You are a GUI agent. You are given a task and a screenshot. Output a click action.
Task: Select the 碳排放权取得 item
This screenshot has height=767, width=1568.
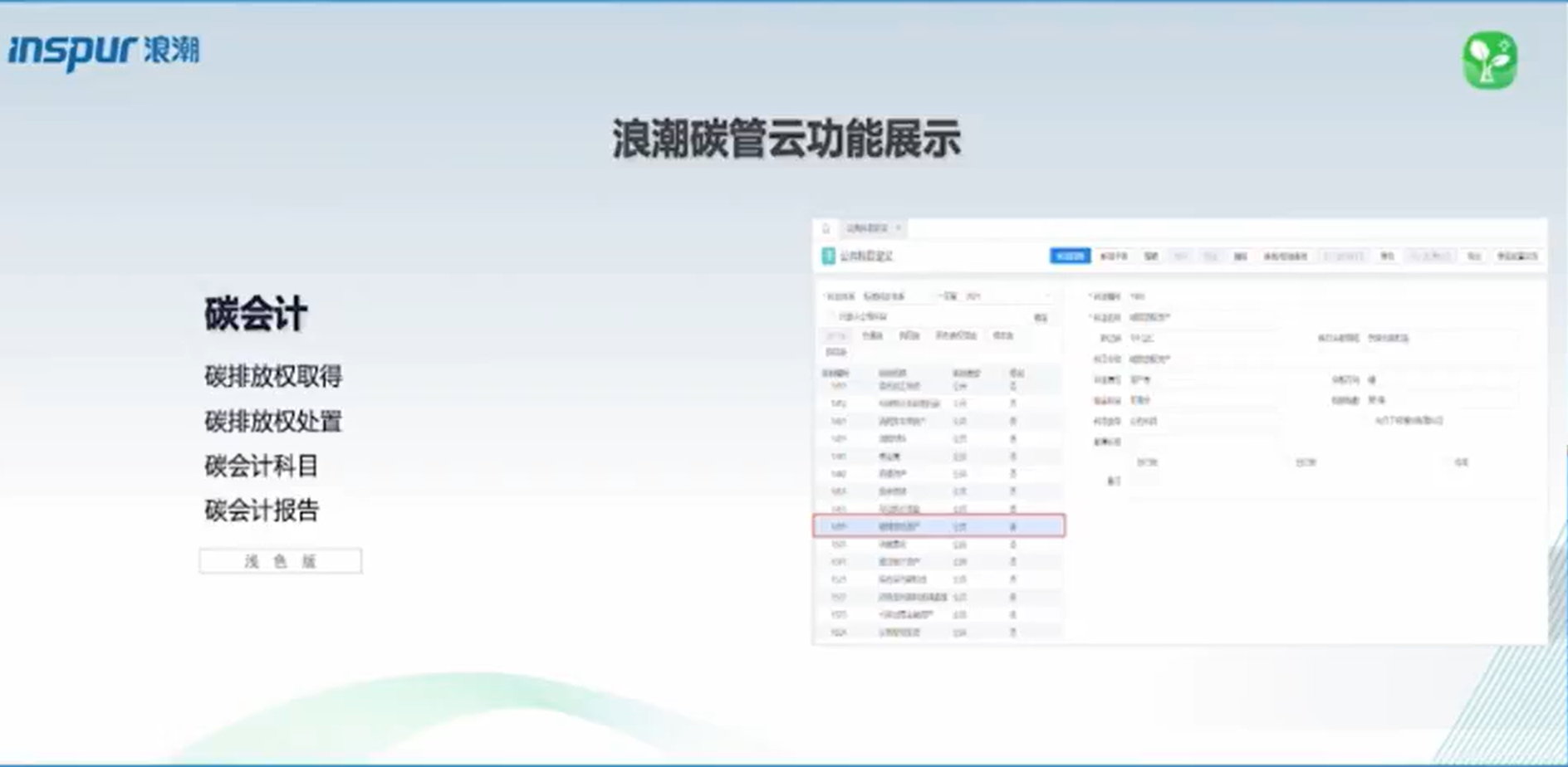point(273,376)
